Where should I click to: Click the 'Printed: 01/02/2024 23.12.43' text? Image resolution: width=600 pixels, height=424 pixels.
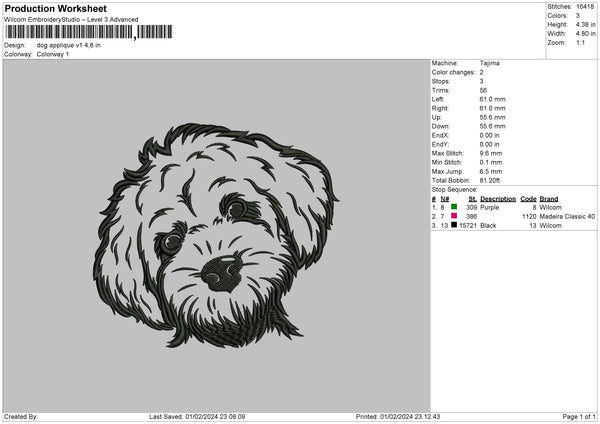point(398,416)
